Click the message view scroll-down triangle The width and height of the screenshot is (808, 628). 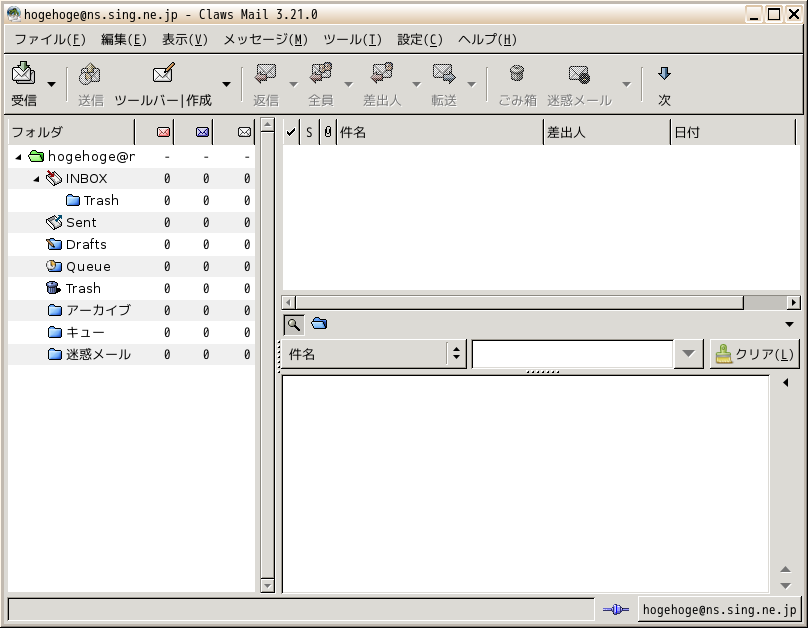click(x=786, y=586)
